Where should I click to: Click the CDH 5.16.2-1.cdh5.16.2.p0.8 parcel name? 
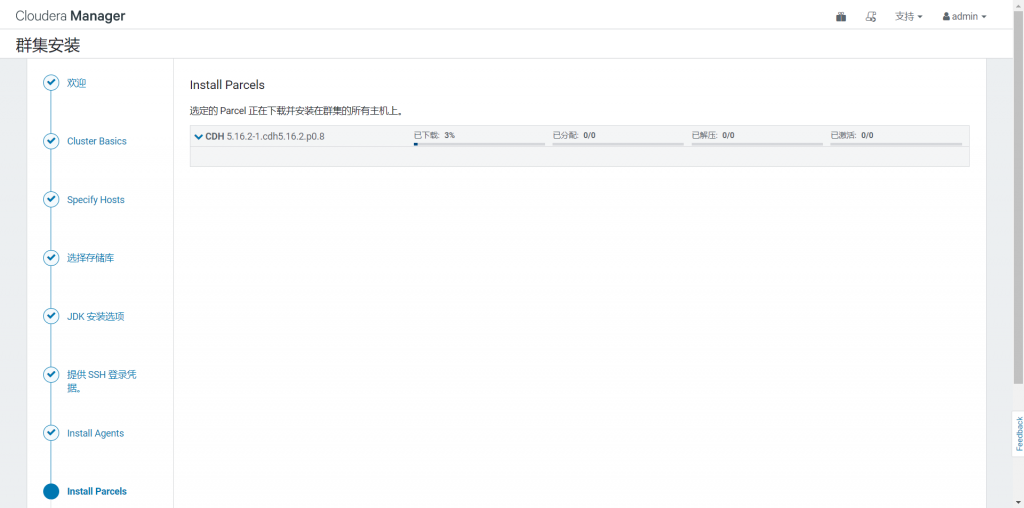point(264,136)
